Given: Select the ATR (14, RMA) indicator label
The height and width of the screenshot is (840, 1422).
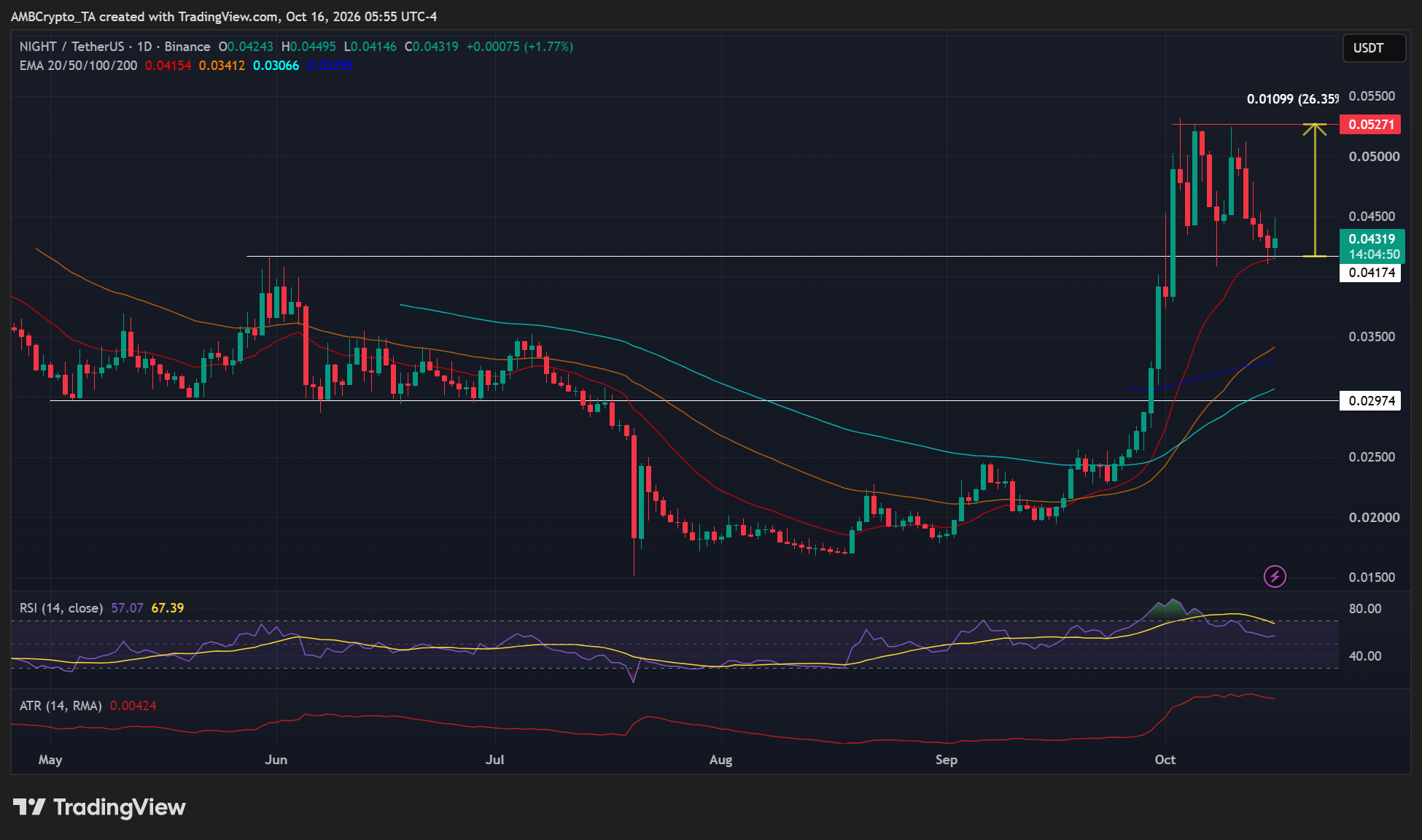Looking at the screenshot, I should (61, 706).
